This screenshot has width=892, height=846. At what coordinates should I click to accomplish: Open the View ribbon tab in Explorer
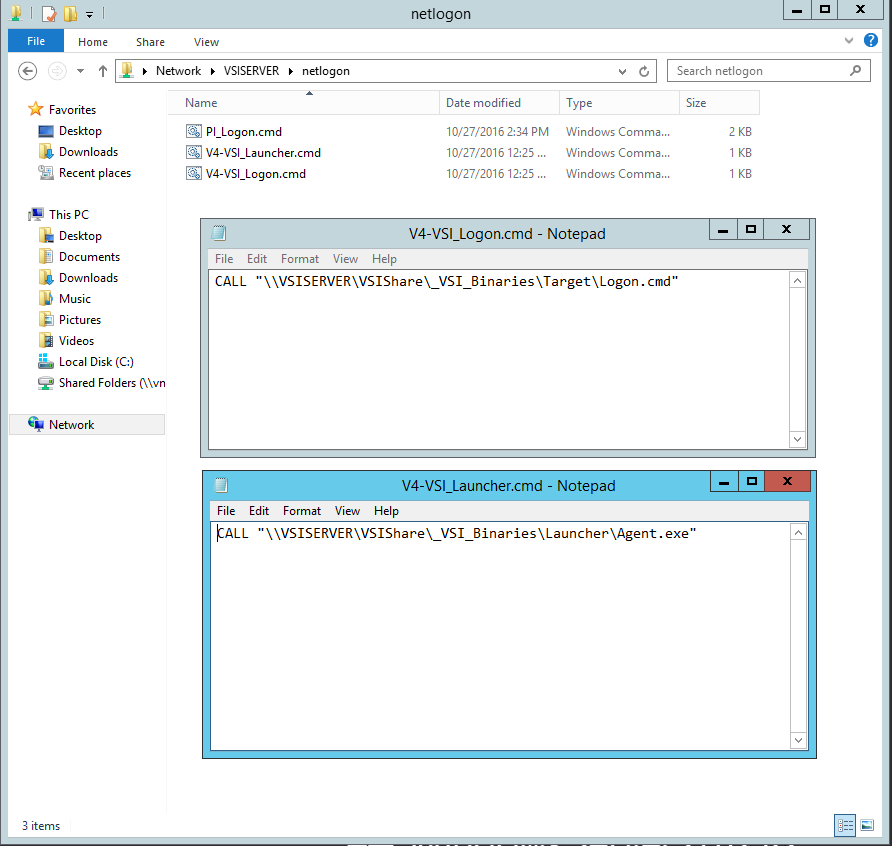pyautogui.click(x=206, y=42)
